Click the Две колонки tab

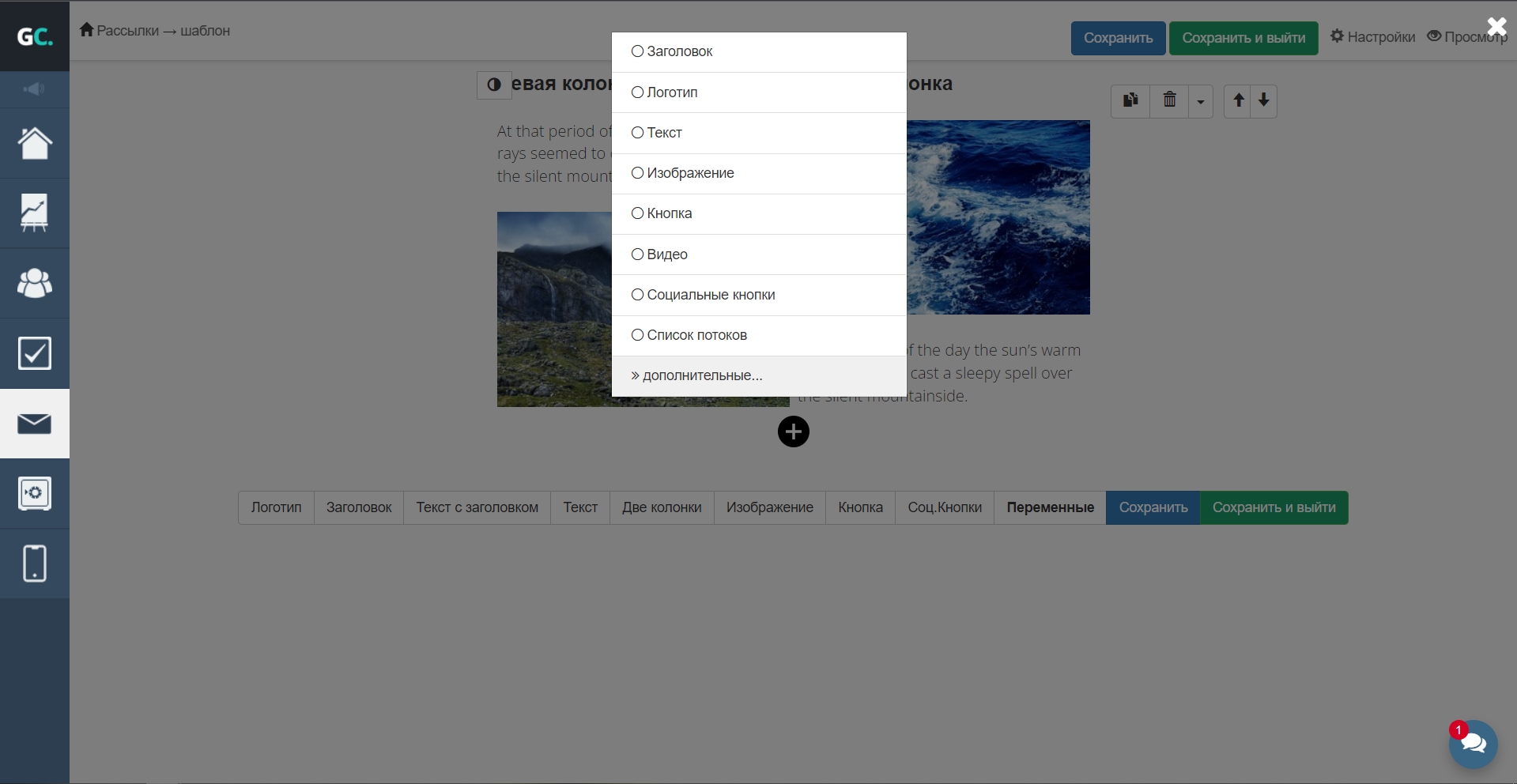point(662,507)
